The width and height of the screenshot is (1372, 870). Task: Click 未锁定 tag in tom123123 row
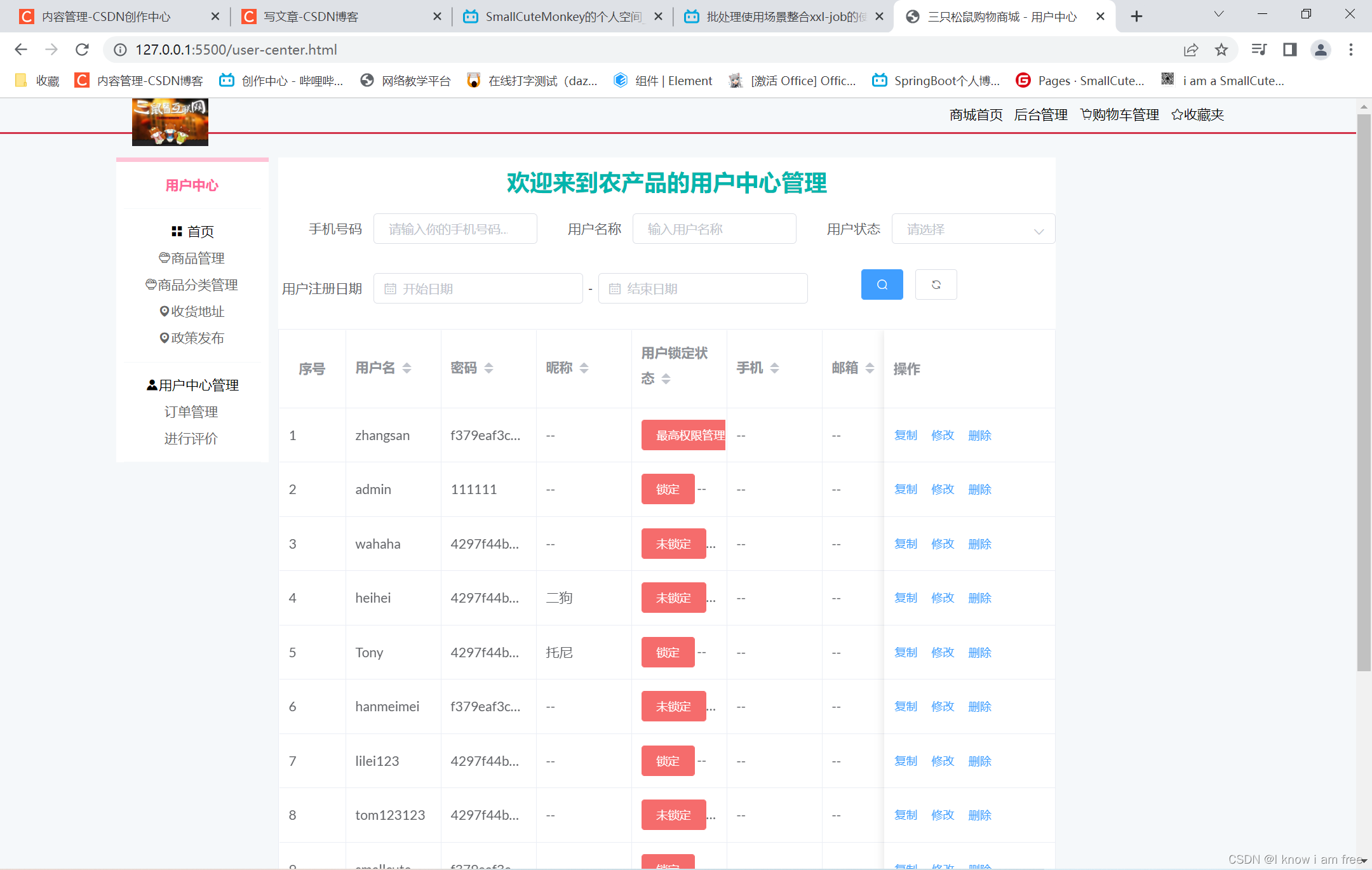point(673,815)
